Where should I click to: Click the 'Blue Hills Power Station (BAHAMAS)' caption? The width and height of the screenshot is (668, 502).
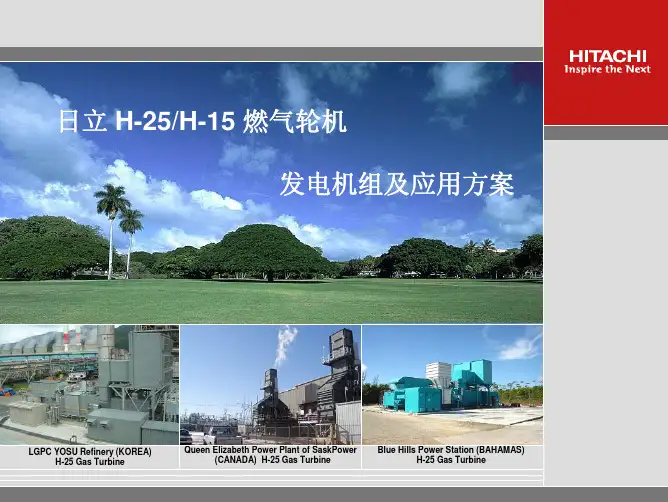[x=451, y=451]
